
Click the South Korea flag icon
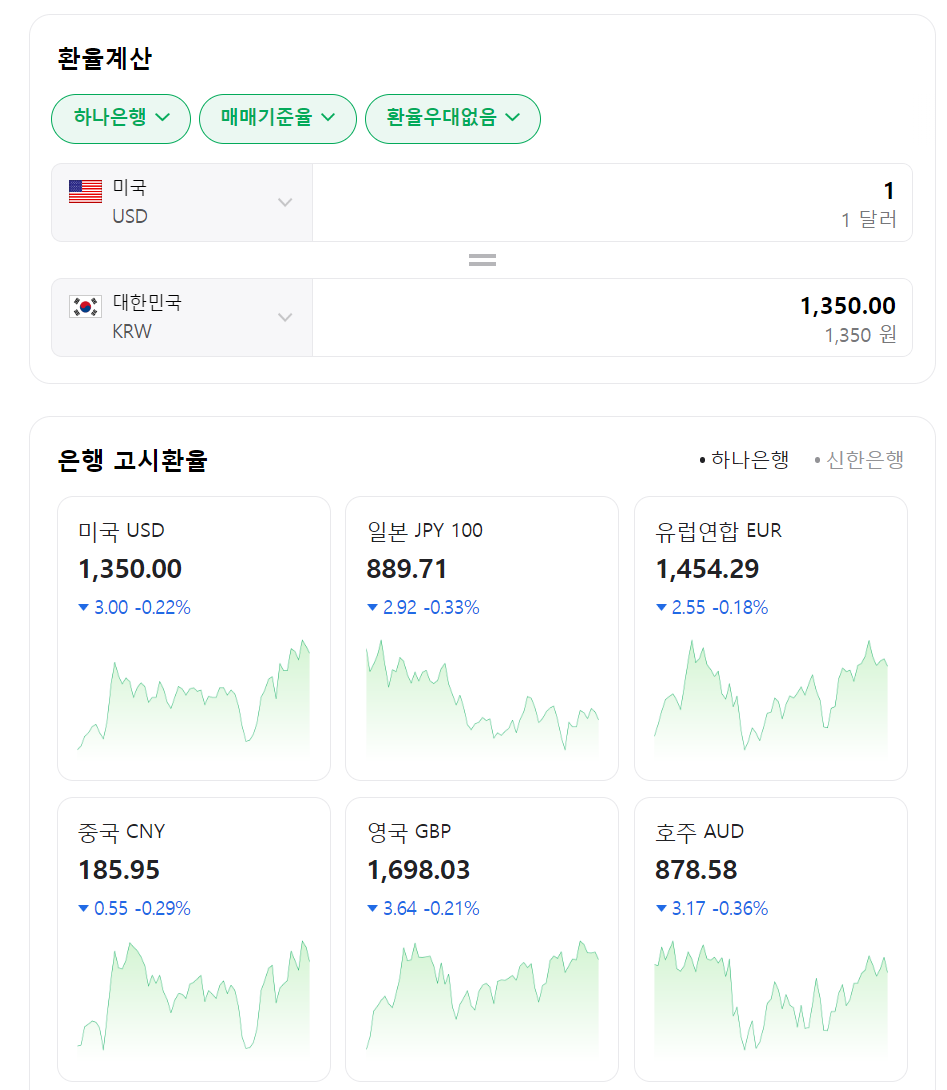pyautogui.click(x=86, y=306)
